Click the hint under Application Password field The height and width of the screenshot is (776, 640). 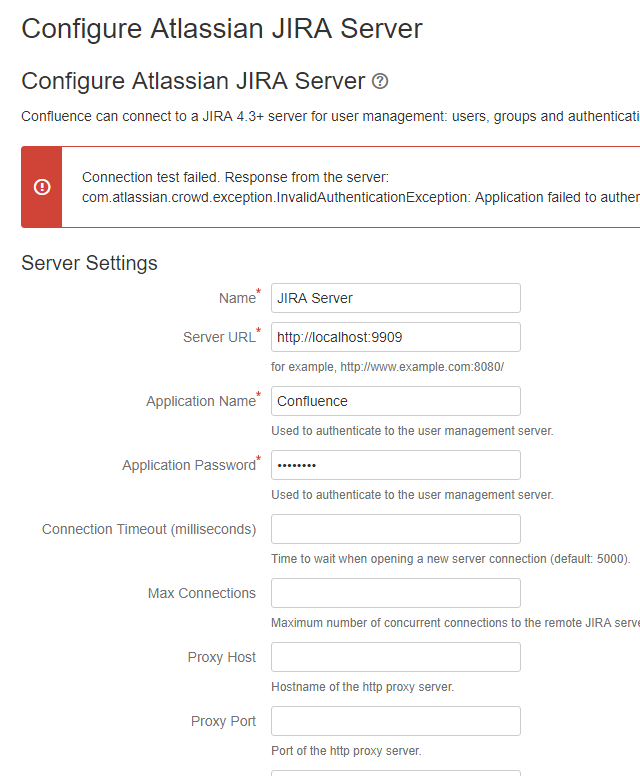(412, 495)
